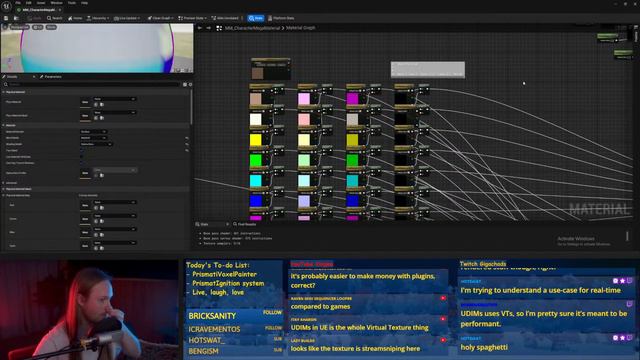Open the Blend Mode dropdown
The height and width of the screenshot is (360, 640).
[x=93, y=138]
